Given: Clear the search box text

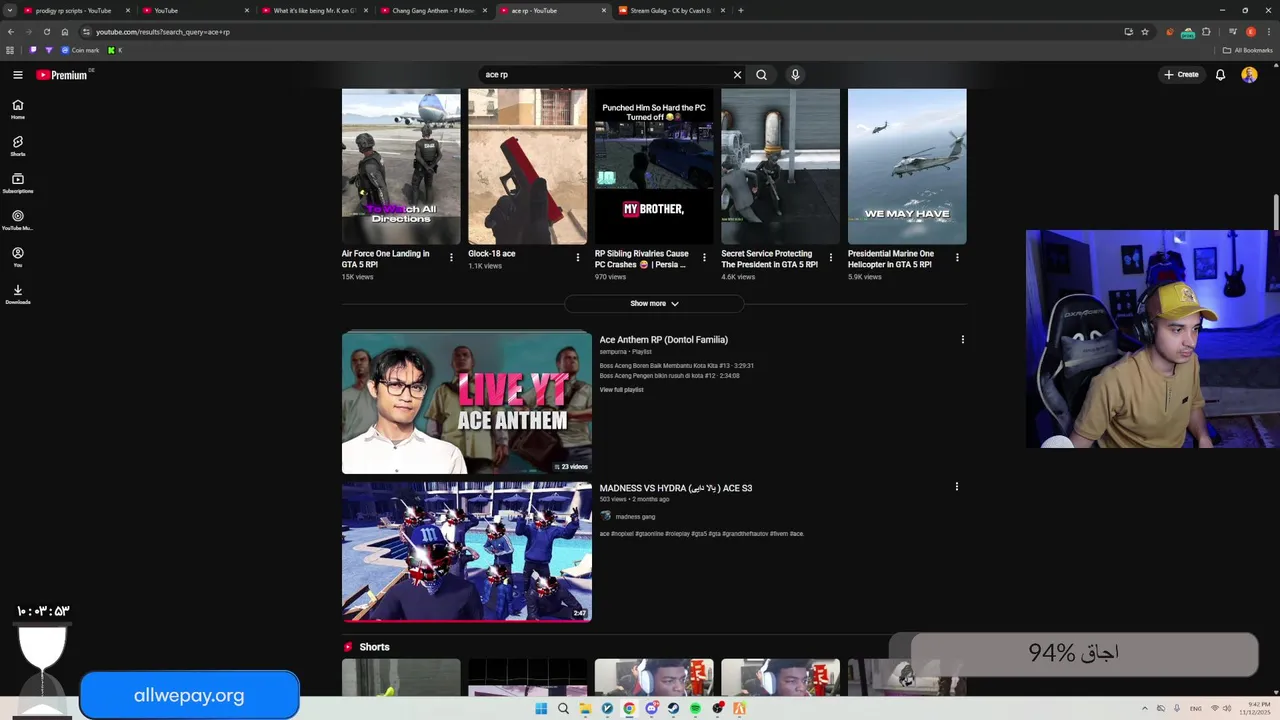Looking at the screenshot, I should tap(737, 75).
